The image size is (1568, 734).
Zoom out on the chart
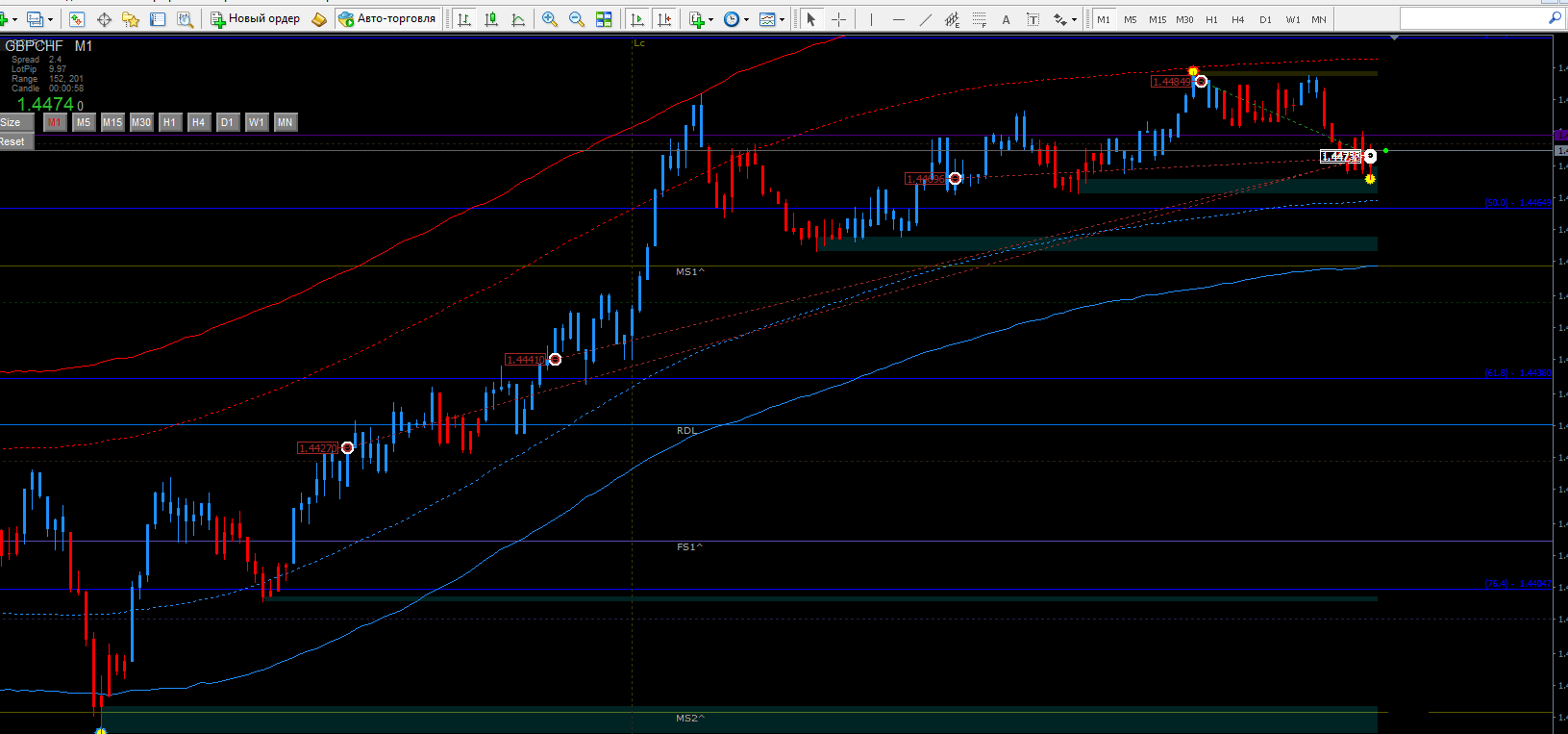(x=577, y=19)
